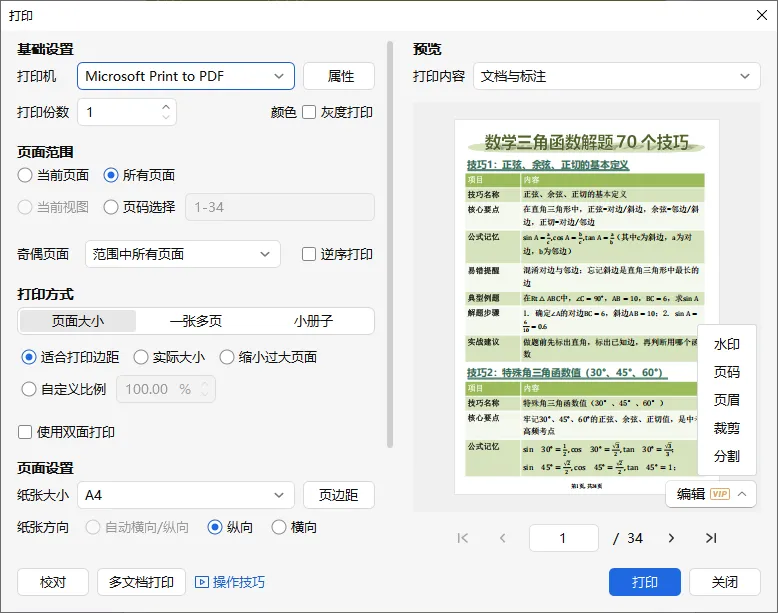This screenshot has width=778, height=613.
Task: Close the 打印 dialog
Action: pyautogui.click(x=762, y=15)
